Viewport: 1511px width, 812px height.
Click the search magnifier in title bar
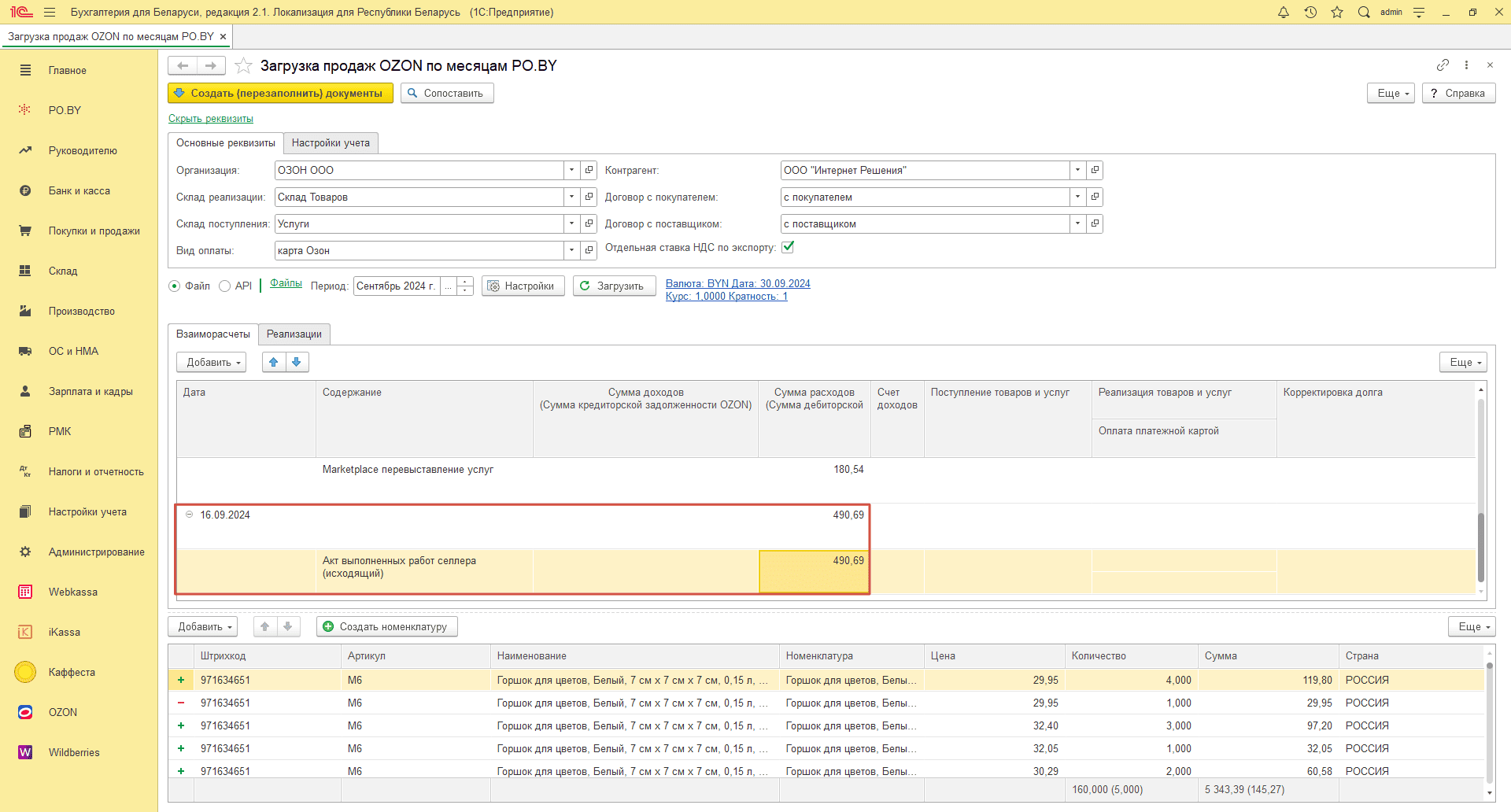1364,12
